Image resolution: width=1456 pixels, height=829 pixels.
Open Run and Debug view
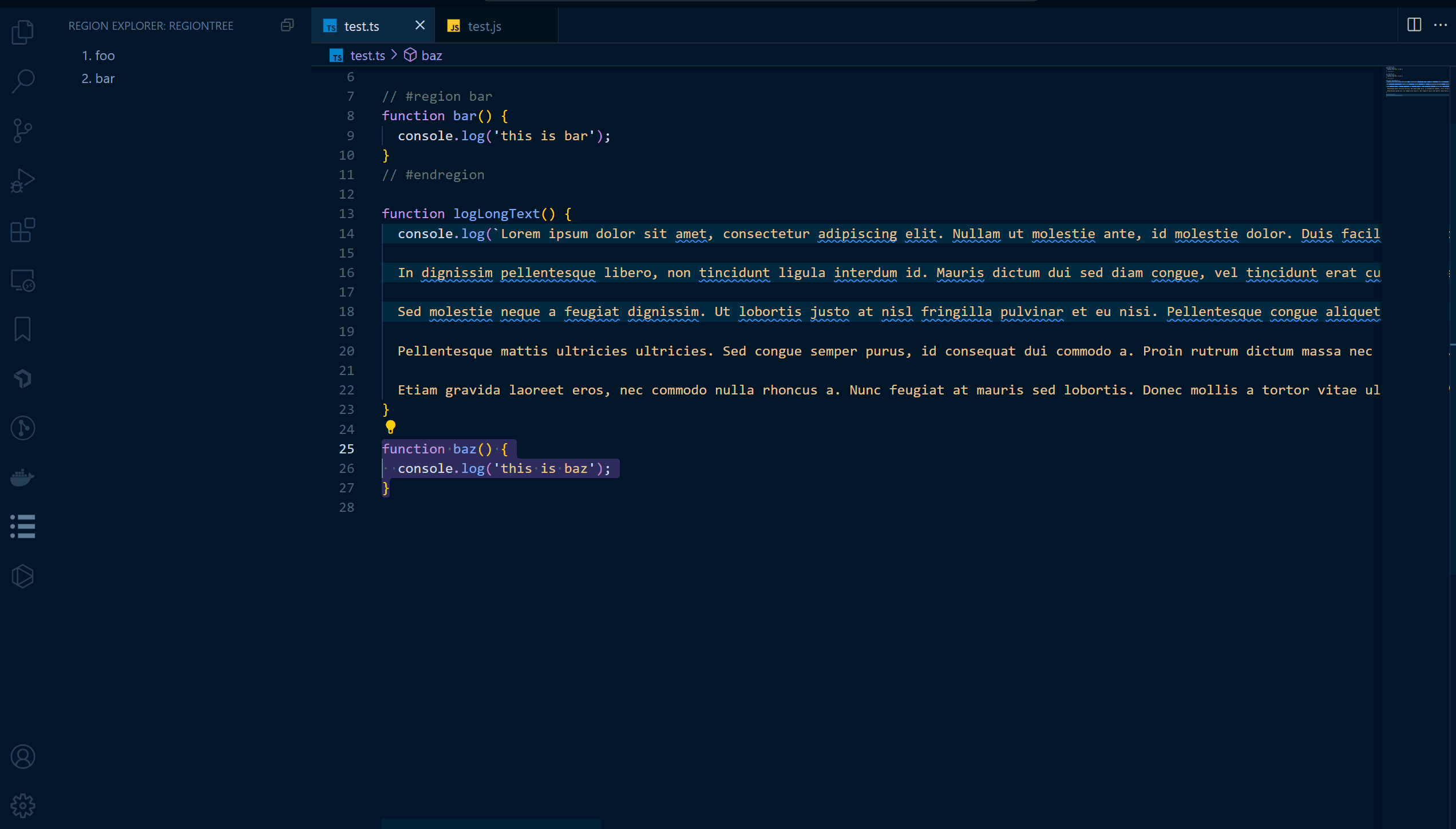(23, 181)
